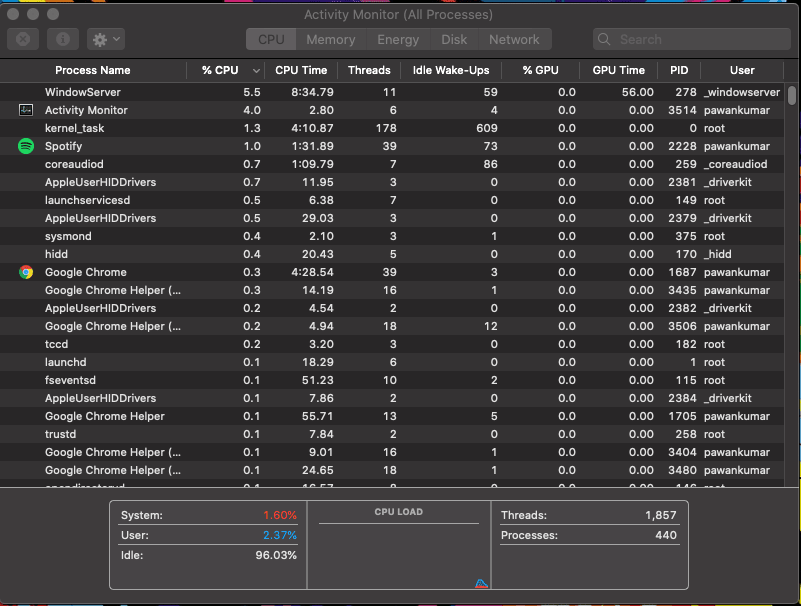Switch to the Energy tab
This screenshot has width=801, height=606.
(x=398, y=39)
